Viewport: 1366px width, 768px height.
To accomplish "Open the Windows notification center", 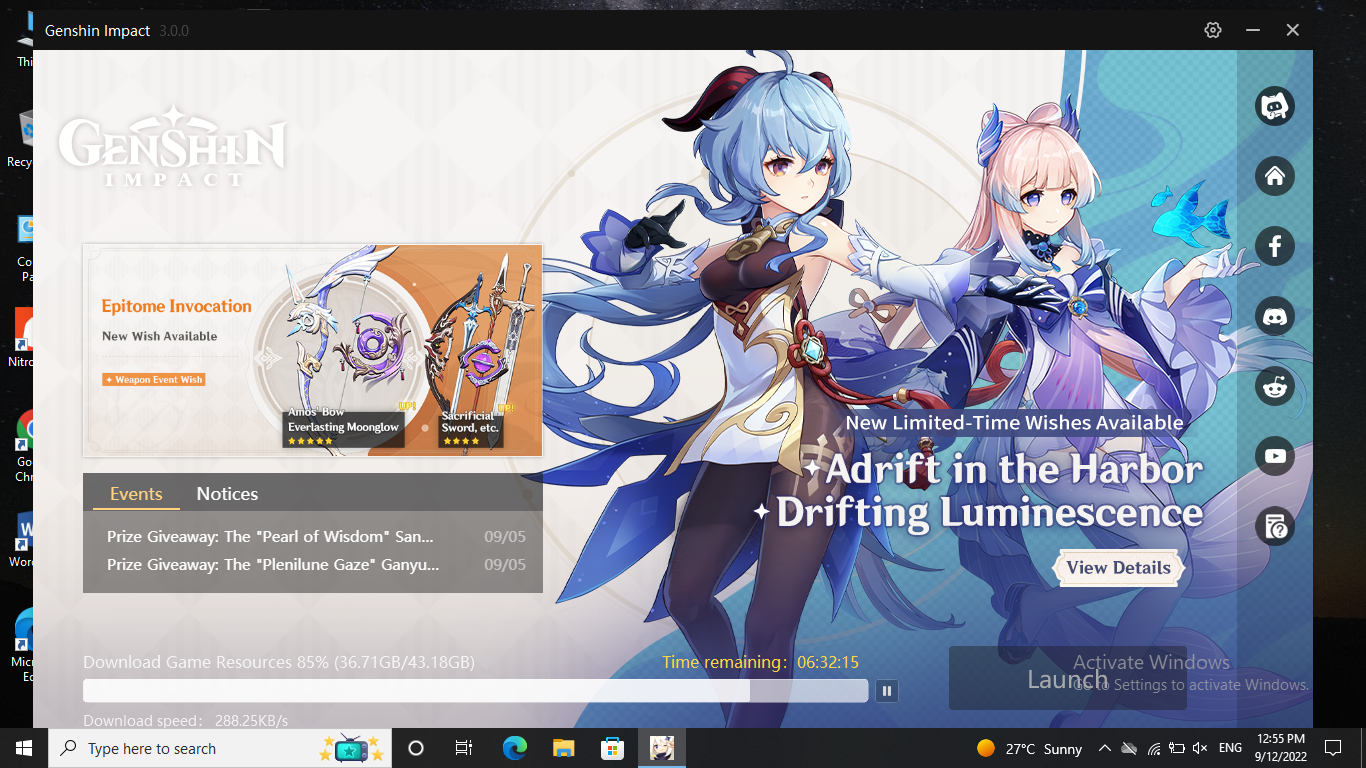I will pos(1332,748).
